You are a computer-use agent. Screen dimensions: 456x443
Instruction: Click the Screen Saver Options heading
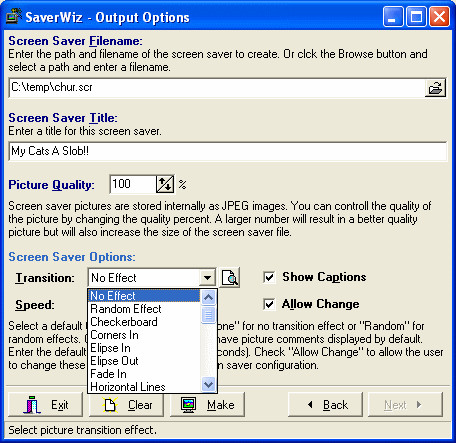[72, 257]
